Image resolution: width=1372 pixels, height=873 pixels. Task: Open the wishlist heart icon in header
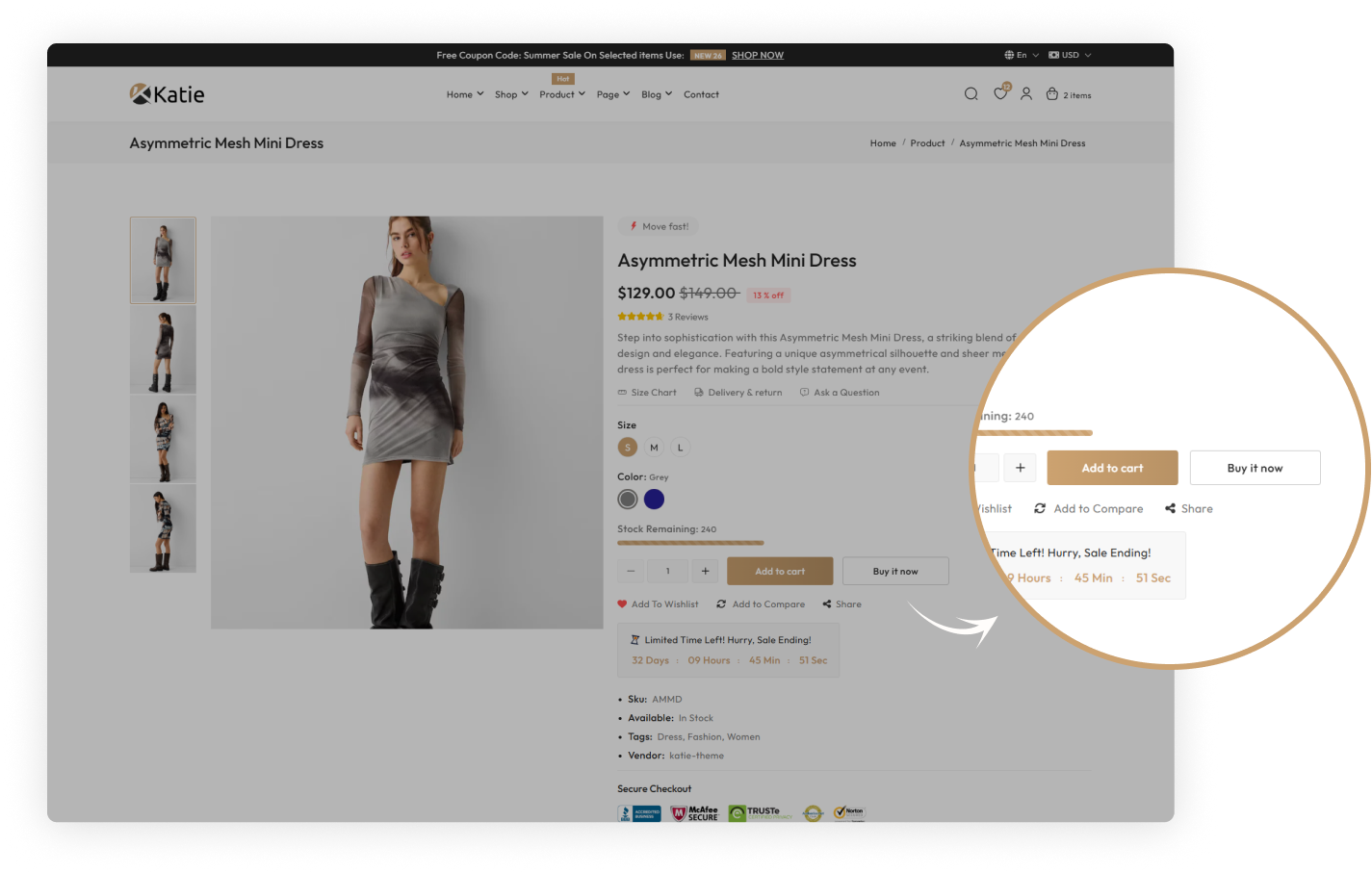[1000, 94]
